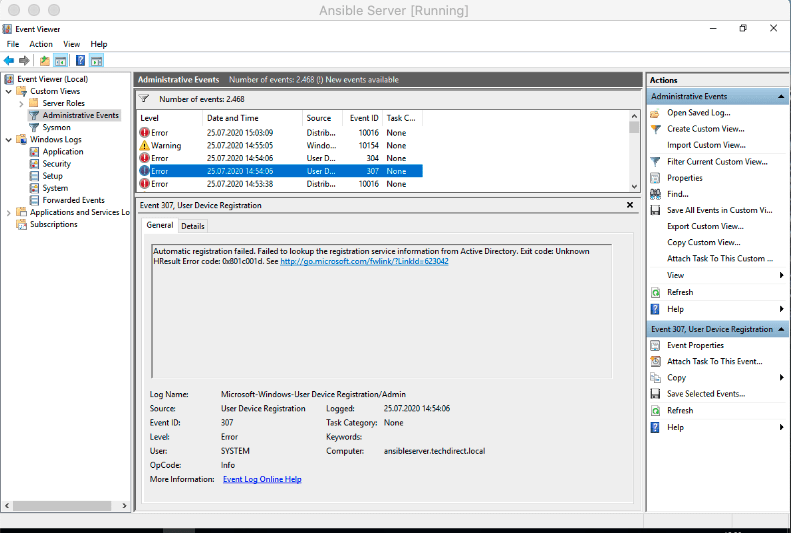This screenshot has width=791, height=533.
Task: Collapse the Windows Logs tree node
Action: [x=9, y=140]
